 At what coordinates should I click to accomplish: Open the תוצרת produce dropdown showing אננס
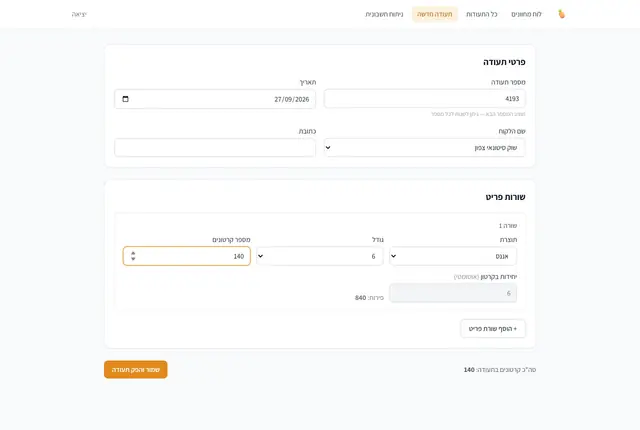453,256
